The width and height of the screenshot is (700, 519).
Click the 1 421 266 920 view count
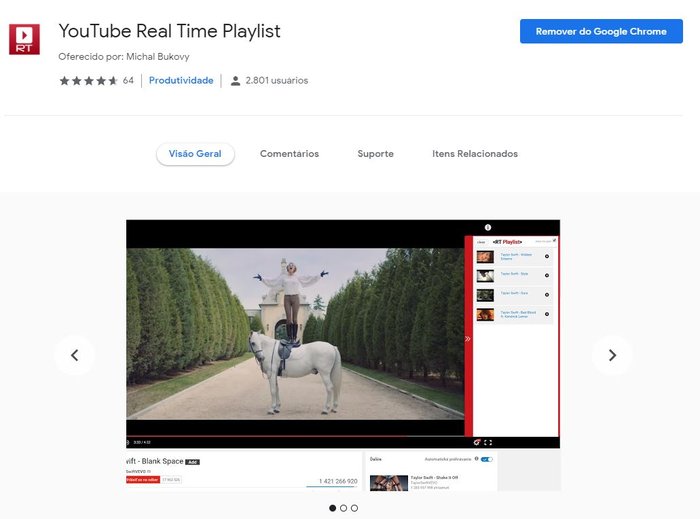pyautogui.click(x=338, y=481)
